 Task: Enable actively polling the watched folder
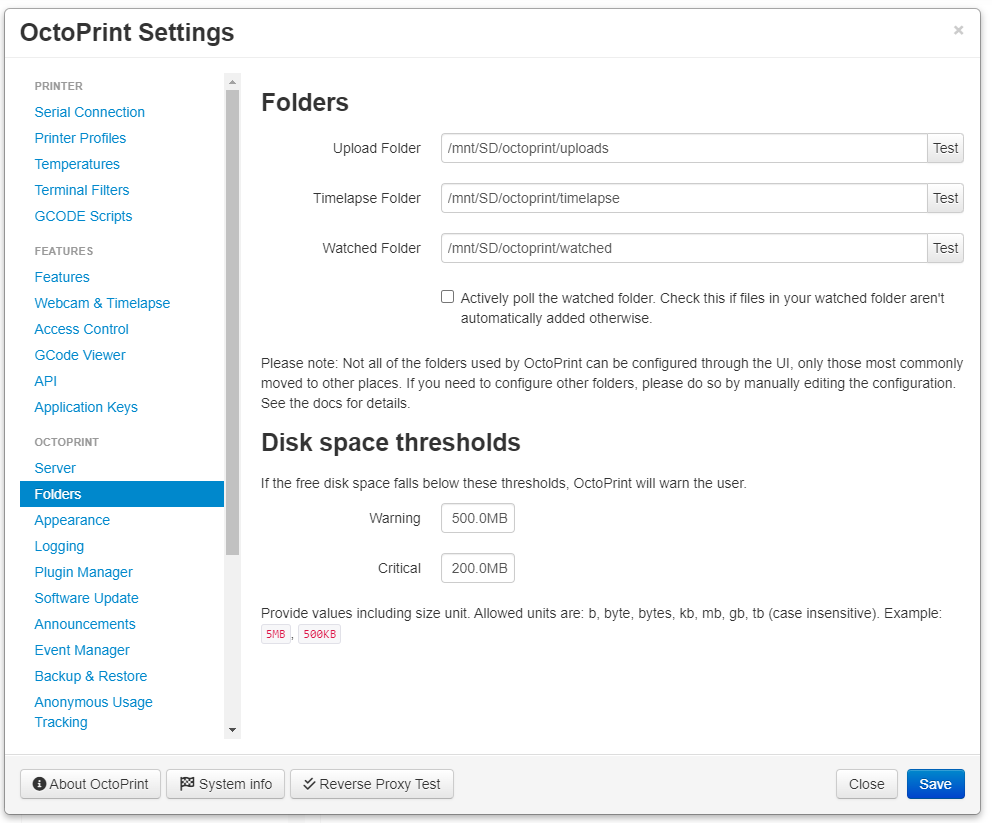(x=447, y=297)
